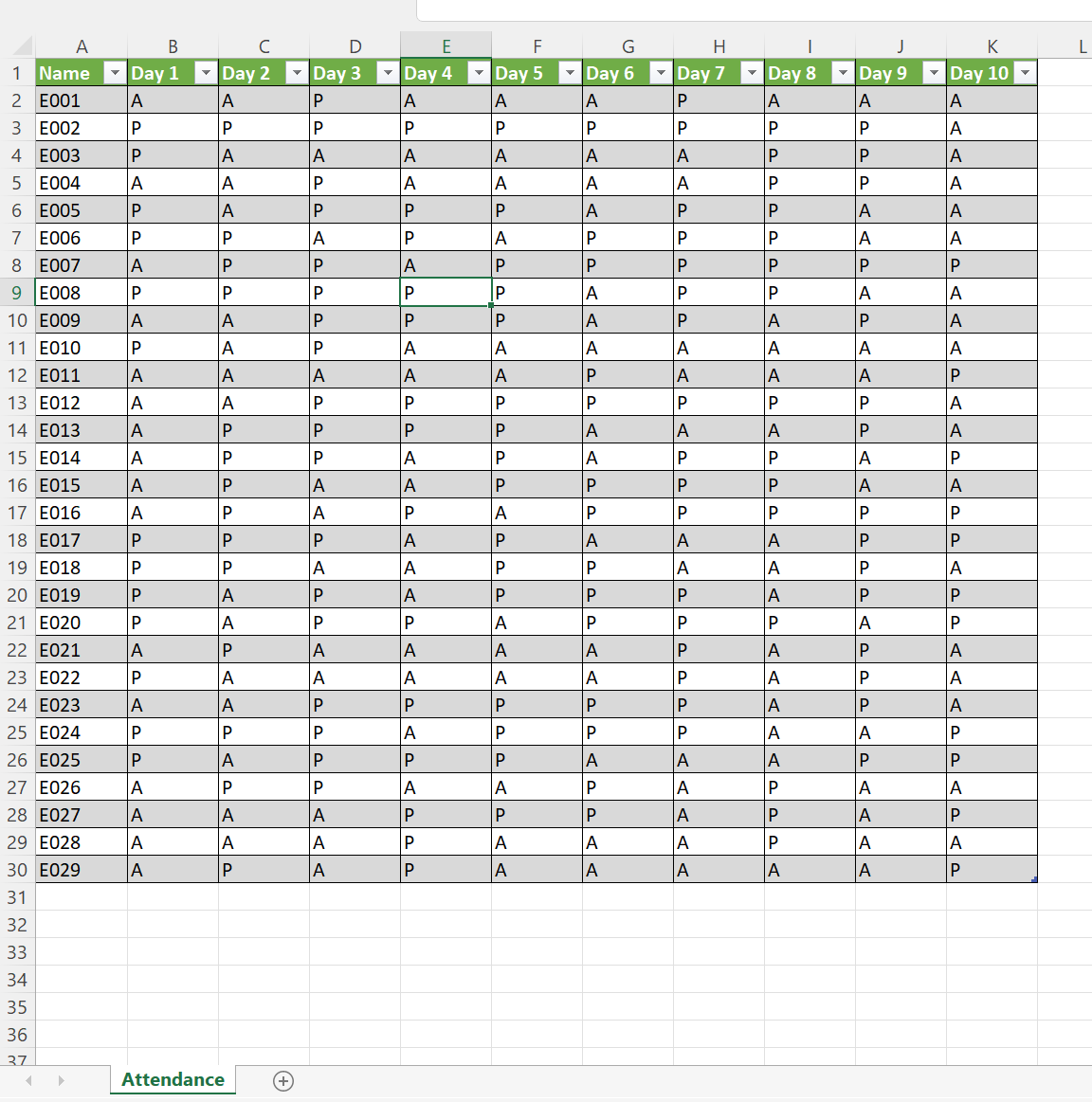Image resolution: width=1092 pixels, height=1102 pixels.
Task: Click the Day 9 filter arrow
Action: (934, 72)
